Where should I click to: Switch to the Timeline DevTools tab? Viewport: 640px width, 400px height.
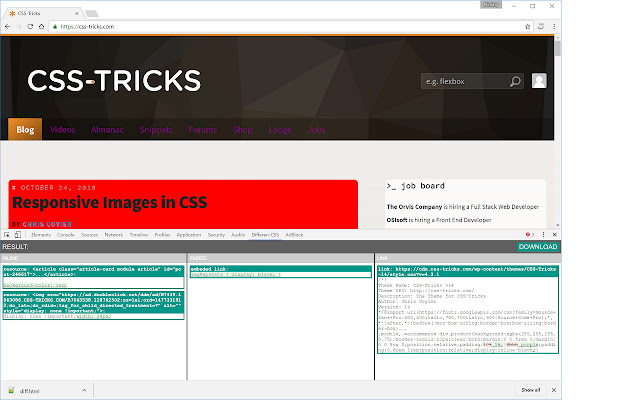(x=139, y=235)
